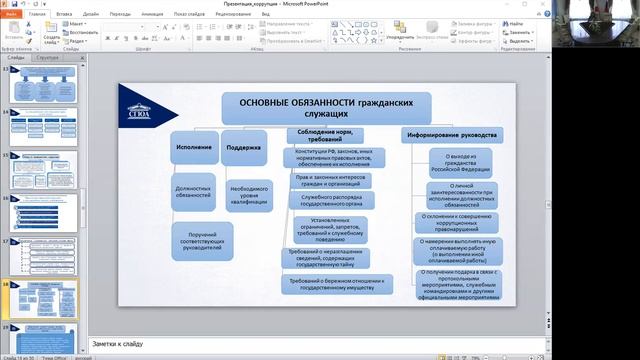Select rectangle shape in shapes gallery
Screen dimensions: 640x360
pyautogui.click(x=358, y=24)
